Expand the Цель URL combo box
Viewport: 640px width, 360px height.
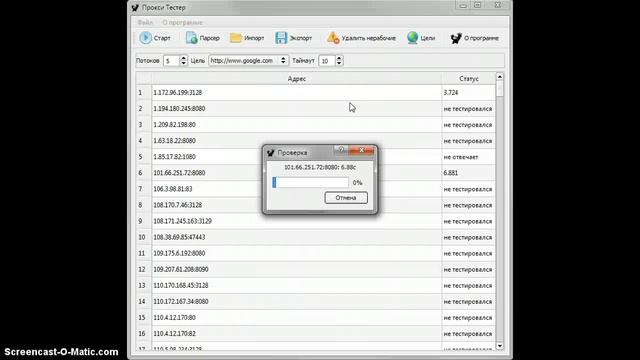283,60
